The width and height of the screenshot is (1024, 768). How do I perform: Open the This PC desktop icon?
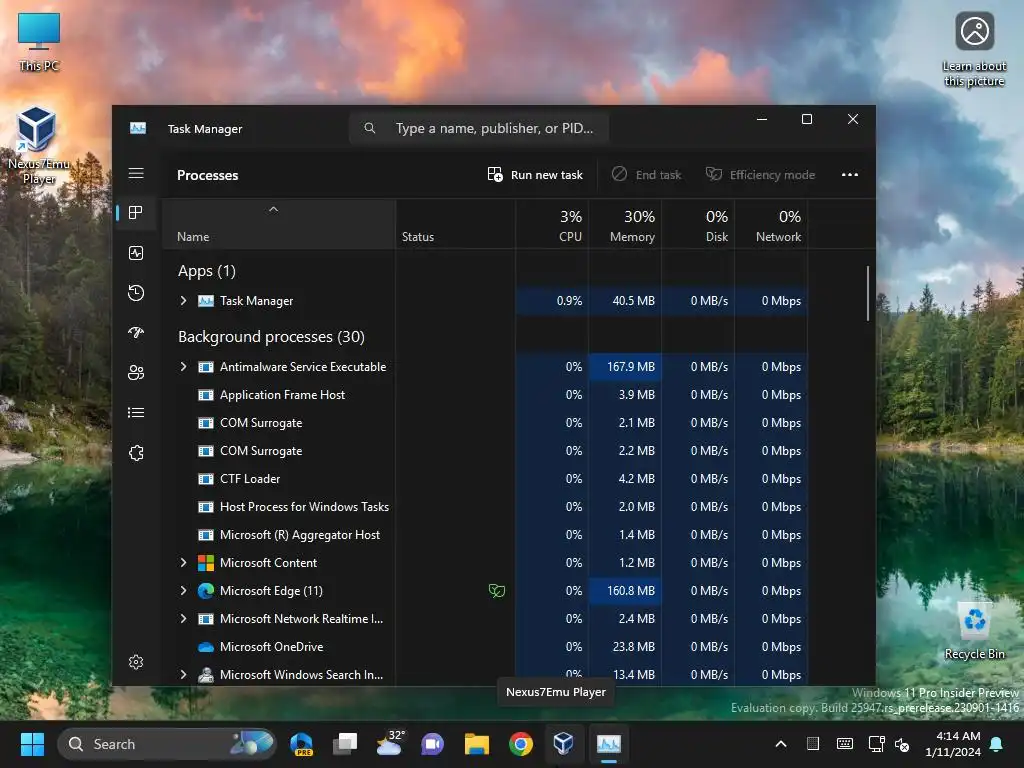(x=39, y=41)
